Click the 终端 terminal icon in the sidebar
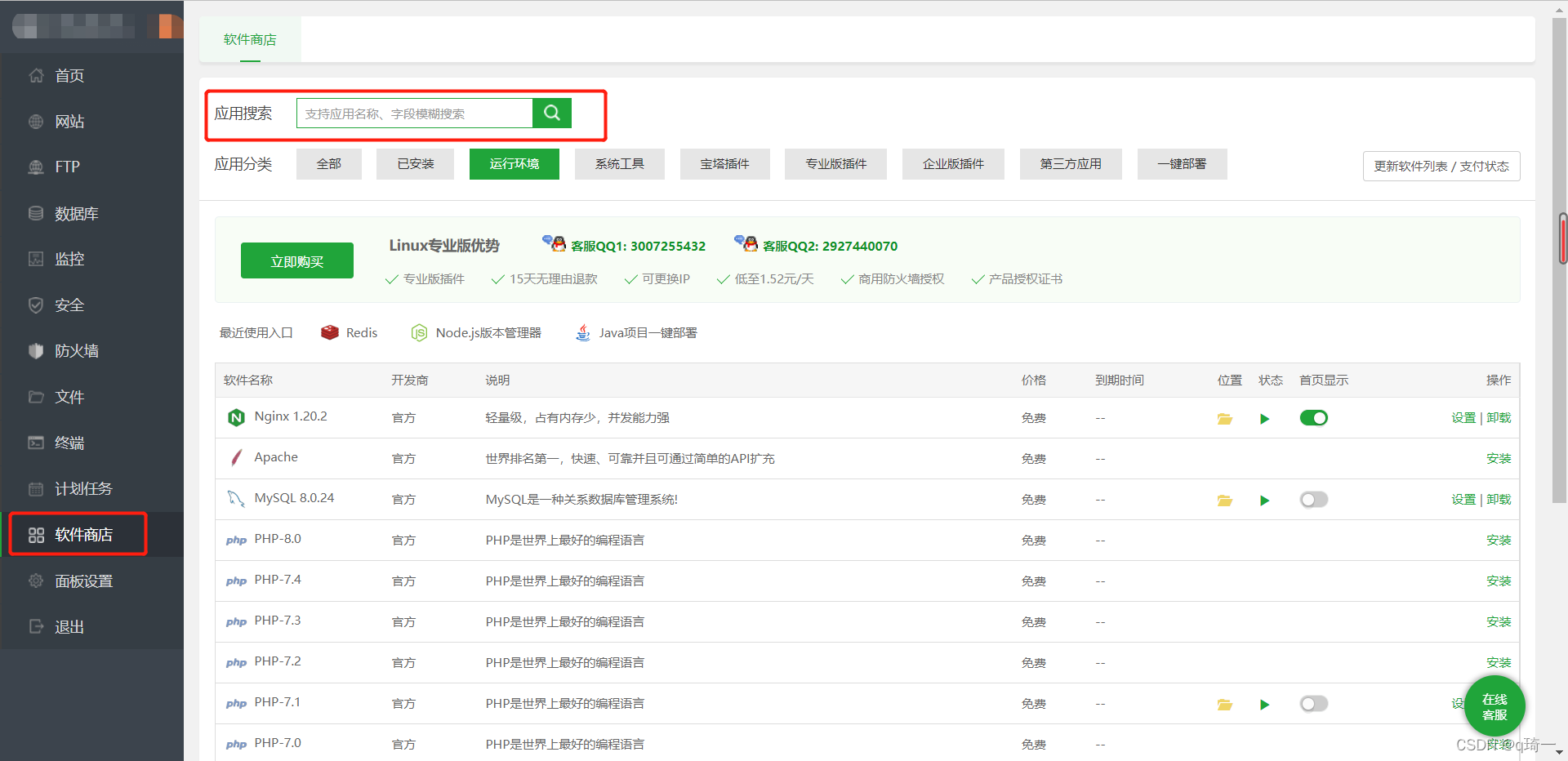Screen dimensions: 1568x761 tap(36, 443)
